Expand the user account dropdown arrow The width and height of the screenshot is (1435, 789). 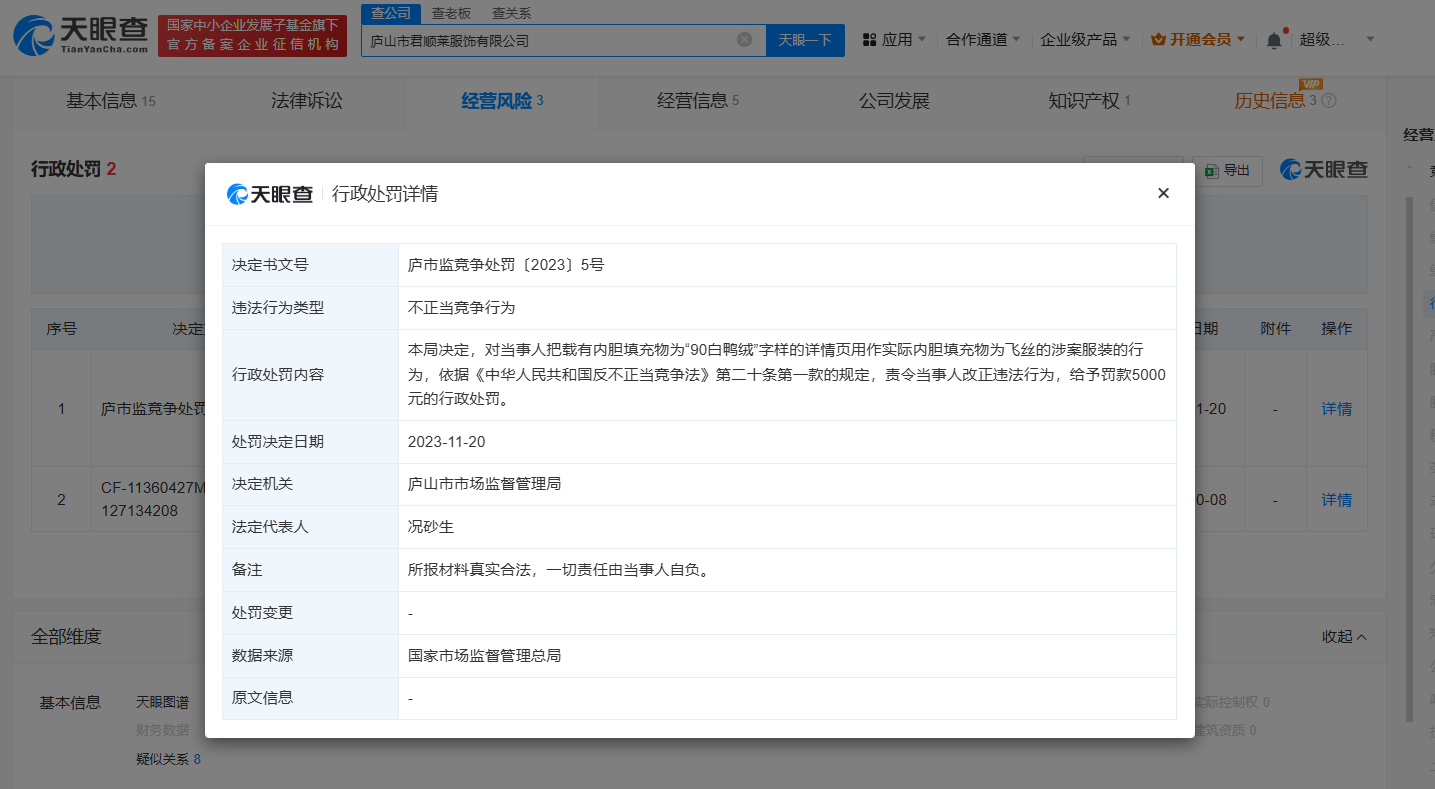click(1370, 40)
